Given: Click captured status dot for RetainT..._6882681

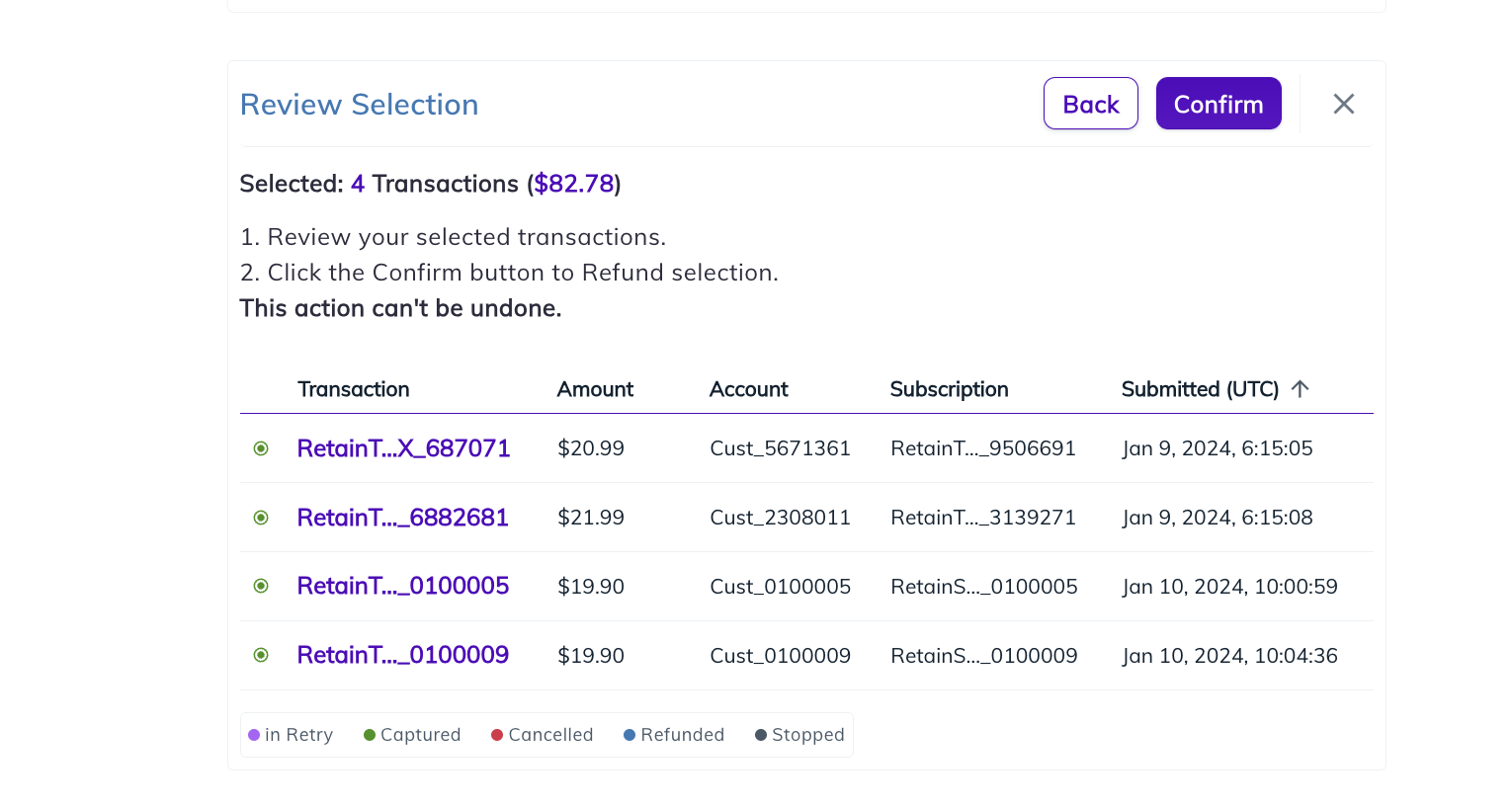Looking at the screenshot, I should coord(261,518).
